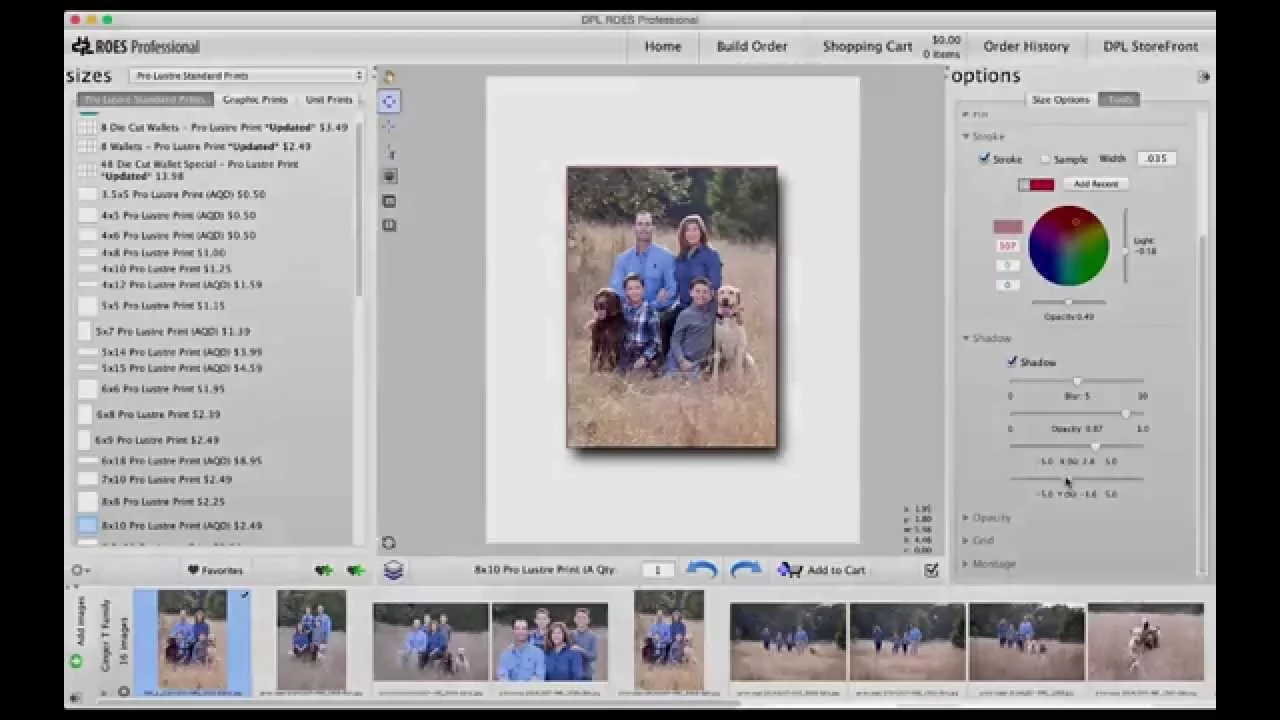This screenshot has height=720, width=1280.
Task: Select the highlighted move-arrows tool in canvas toolbar
Action: (x=389, y=101)
